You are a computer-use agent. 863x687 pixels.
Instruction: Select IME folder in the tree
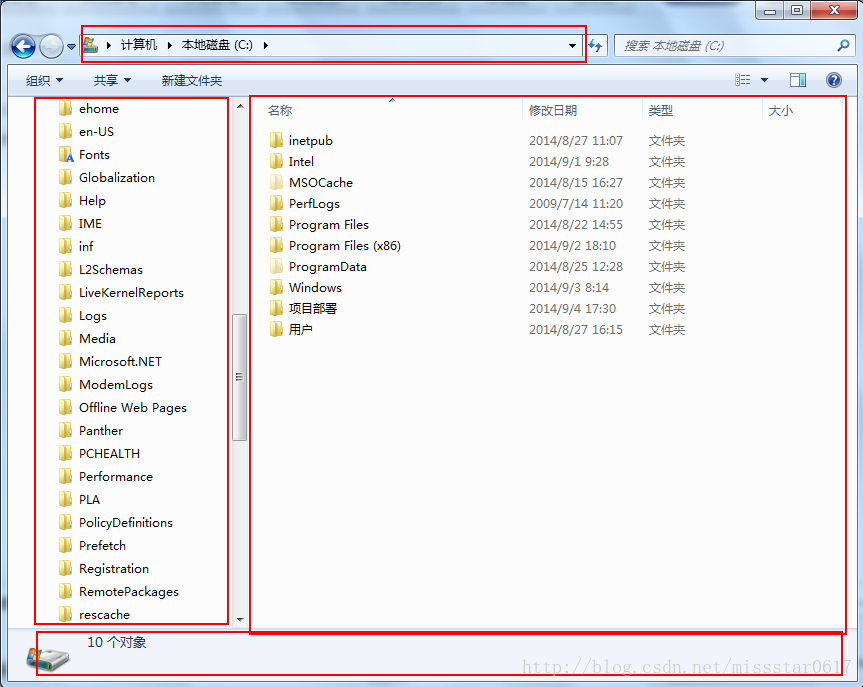[x=90, y=223]
